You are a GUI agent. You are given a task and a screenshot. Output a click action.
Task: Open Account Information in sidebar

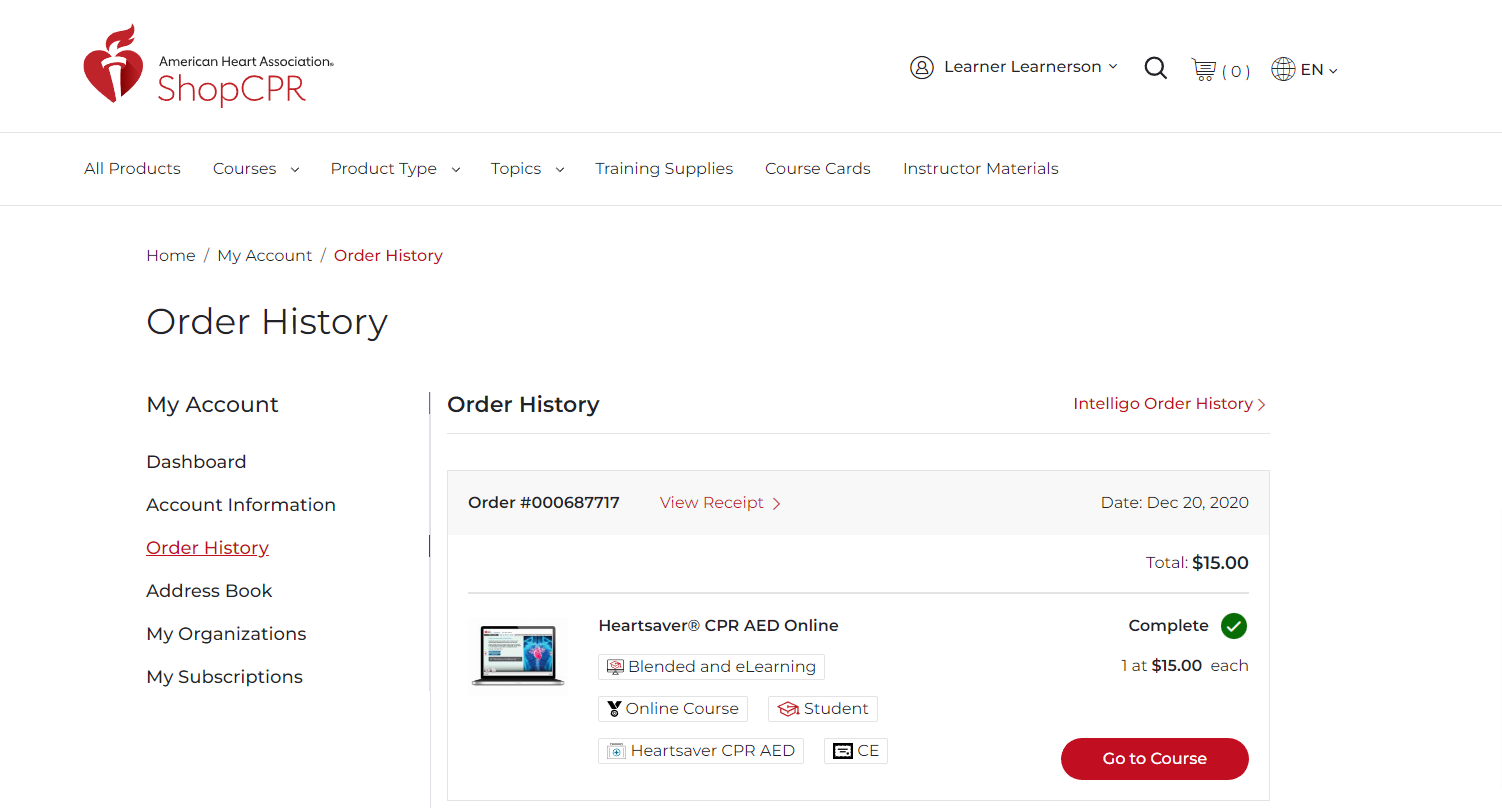(241, 505)
